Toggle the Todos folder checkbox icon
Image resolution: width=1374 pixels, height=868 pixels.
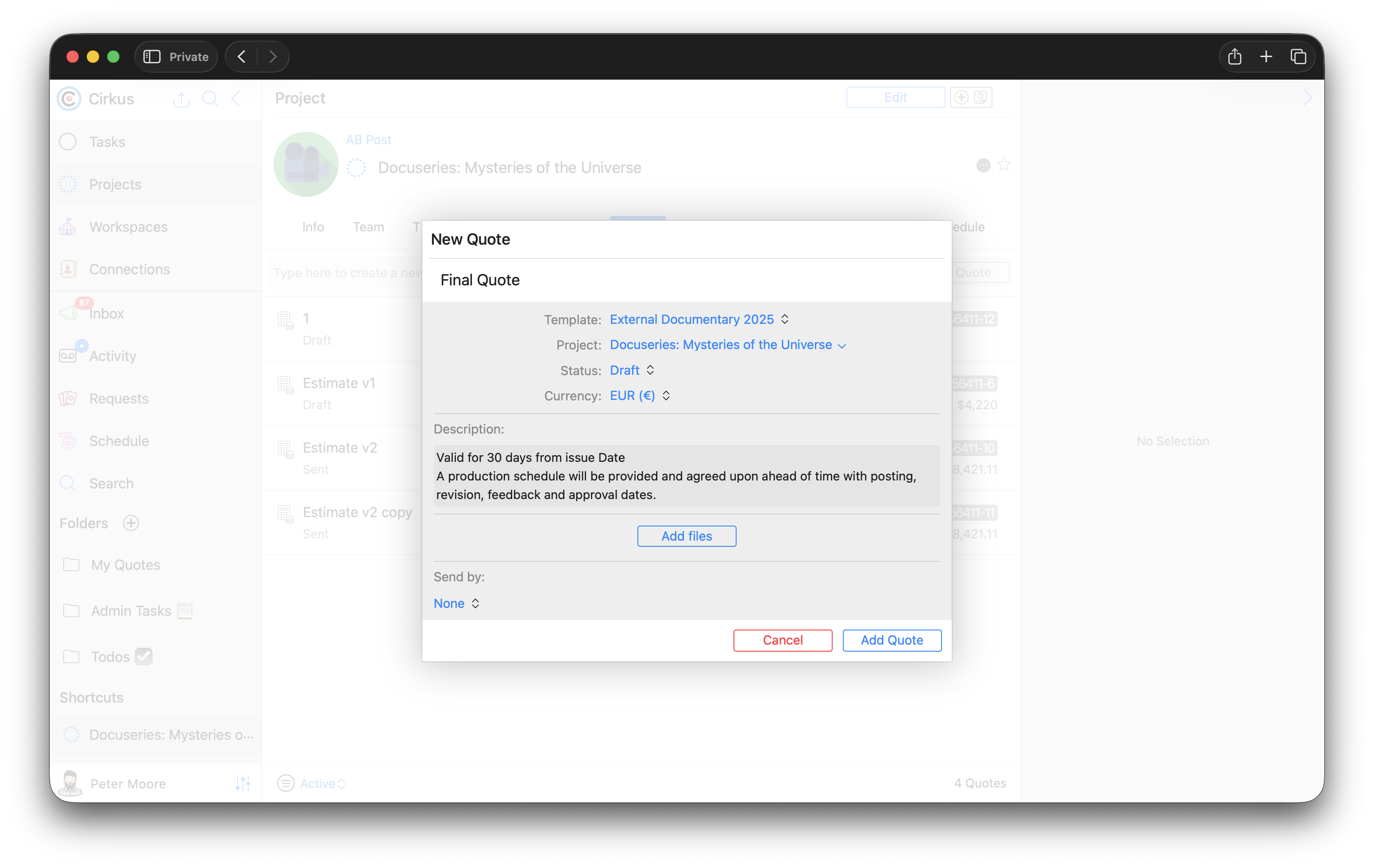144,657
